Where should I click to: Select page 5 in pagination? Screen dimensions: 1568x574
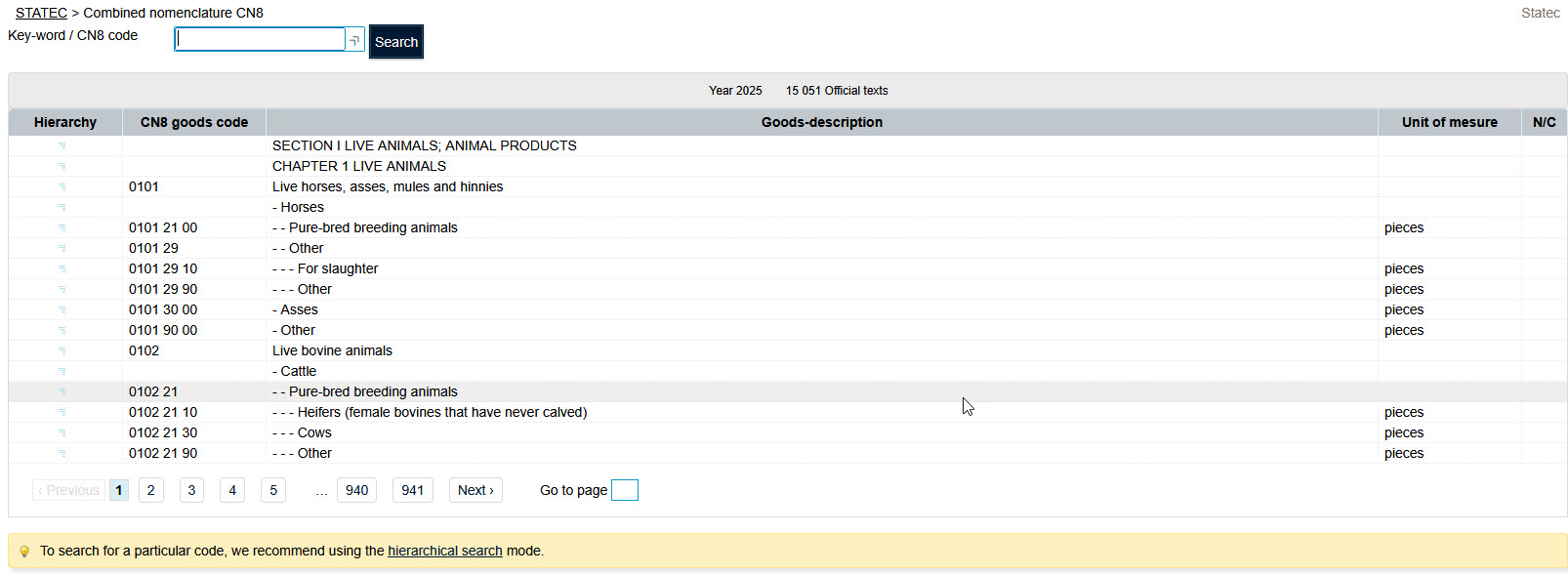[273, 490]
